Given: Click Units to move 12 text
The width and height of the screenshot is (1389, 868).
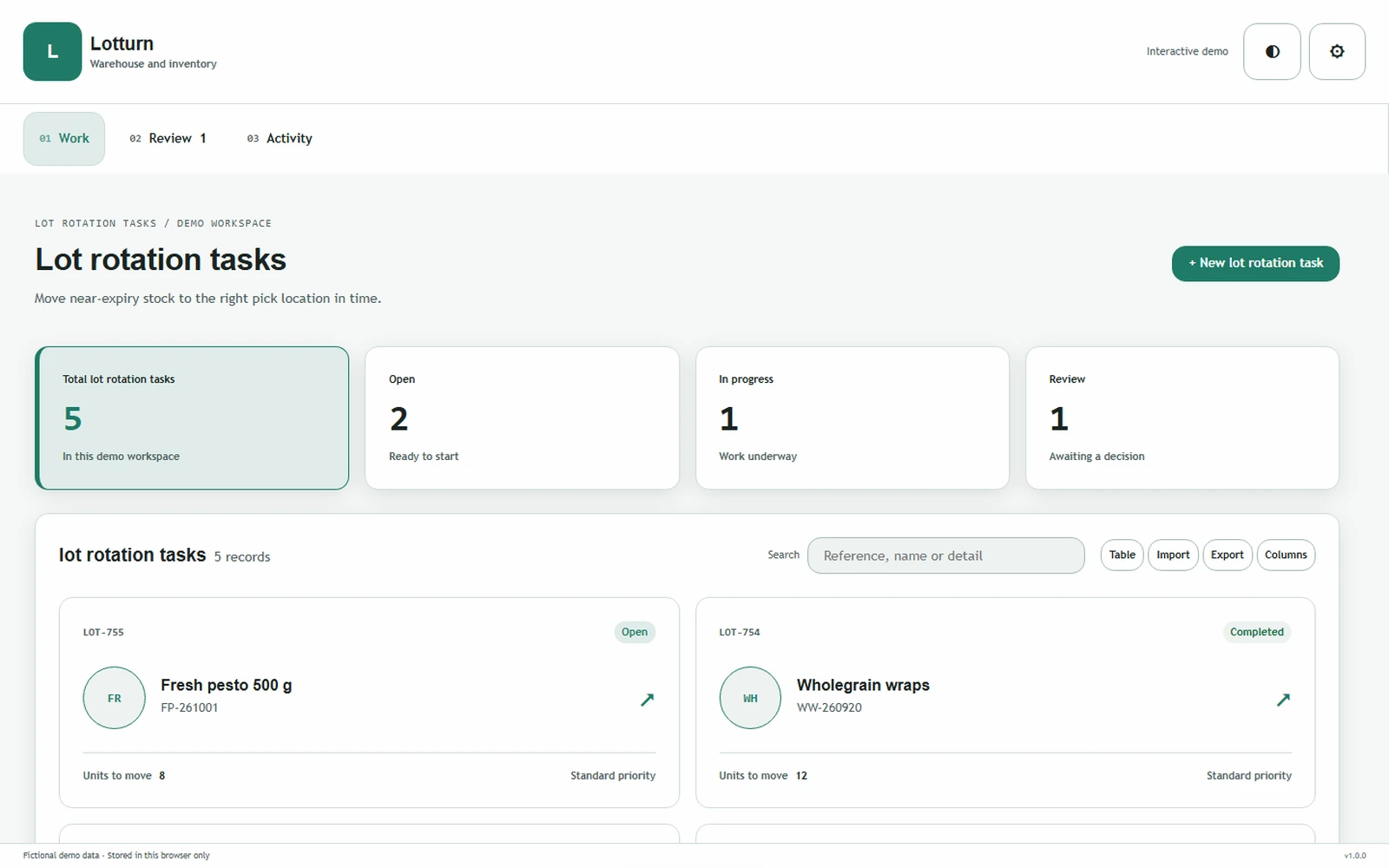Looking at the screenshot, I should (x=763, y=775).
